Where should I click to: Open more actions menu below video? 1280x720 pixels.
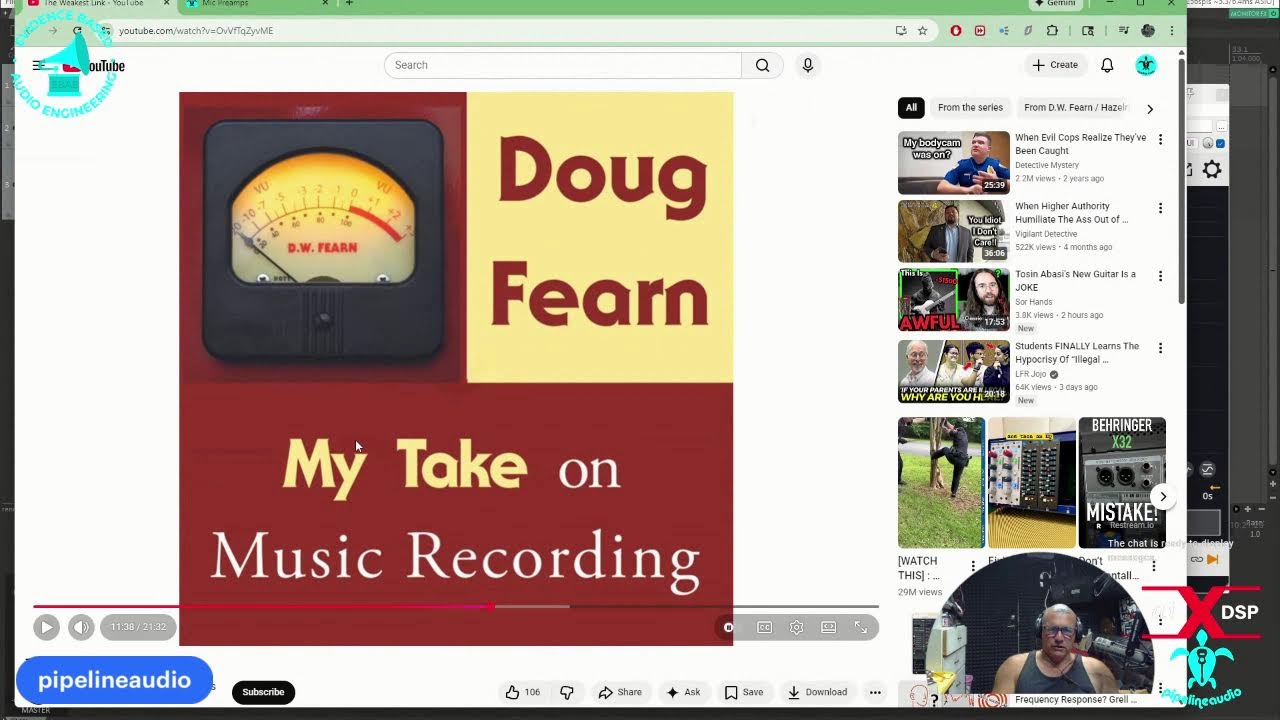click(875, 692)
